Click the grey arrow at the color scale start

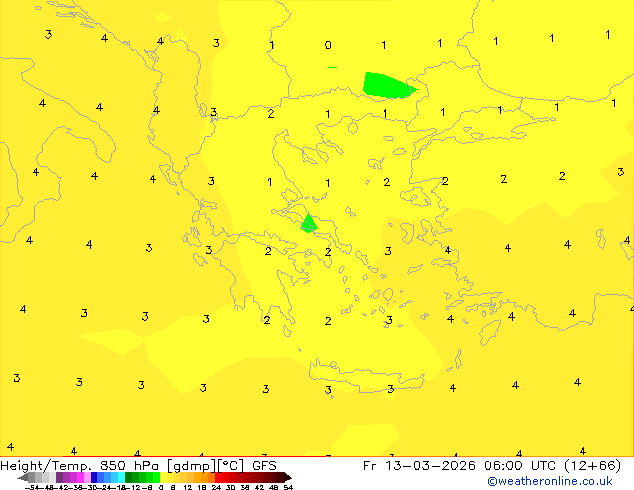click(23, 478)
